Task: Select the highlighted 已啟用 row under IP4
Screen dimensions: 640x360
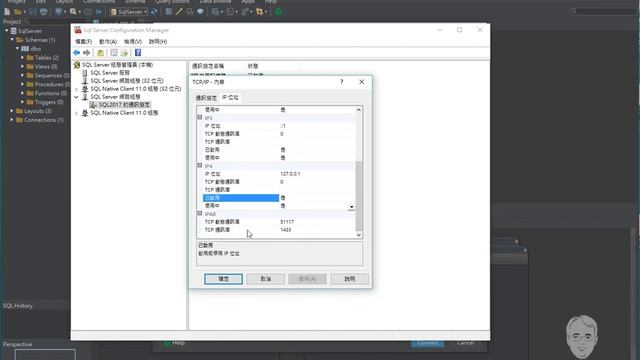Action: pos(241,198)
